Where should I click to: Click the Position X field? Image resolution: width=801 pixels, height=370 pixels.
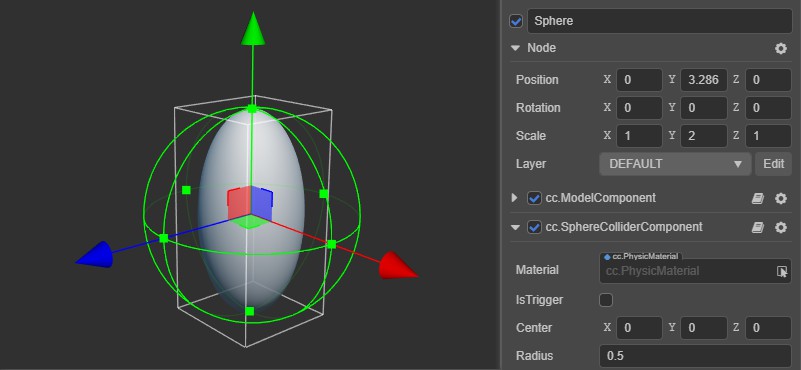pyautogui.click(x=640, y=80)
